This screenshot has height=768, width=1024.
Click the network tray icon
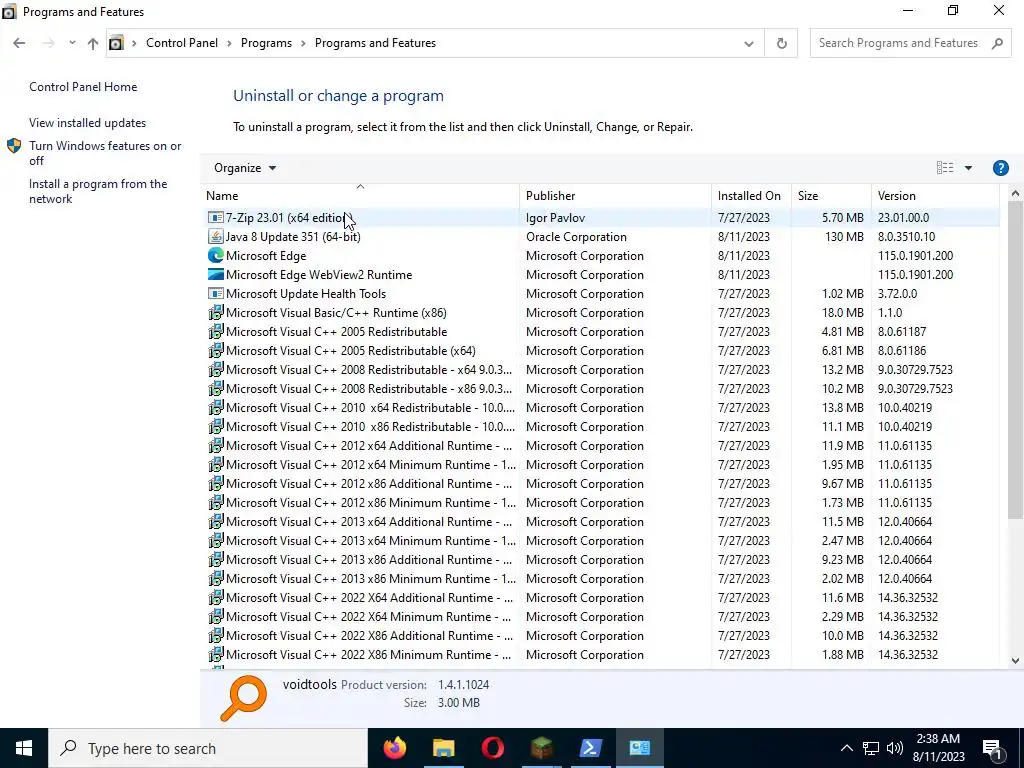click(871, 748)
